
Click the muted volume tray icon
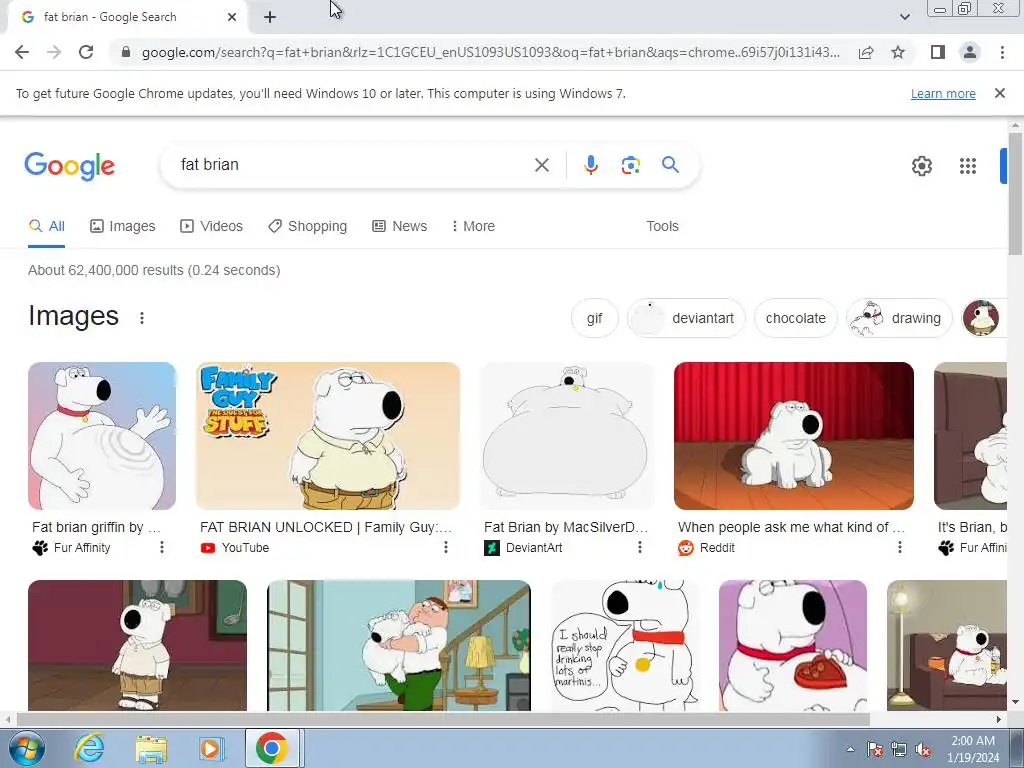pos(923,750)
